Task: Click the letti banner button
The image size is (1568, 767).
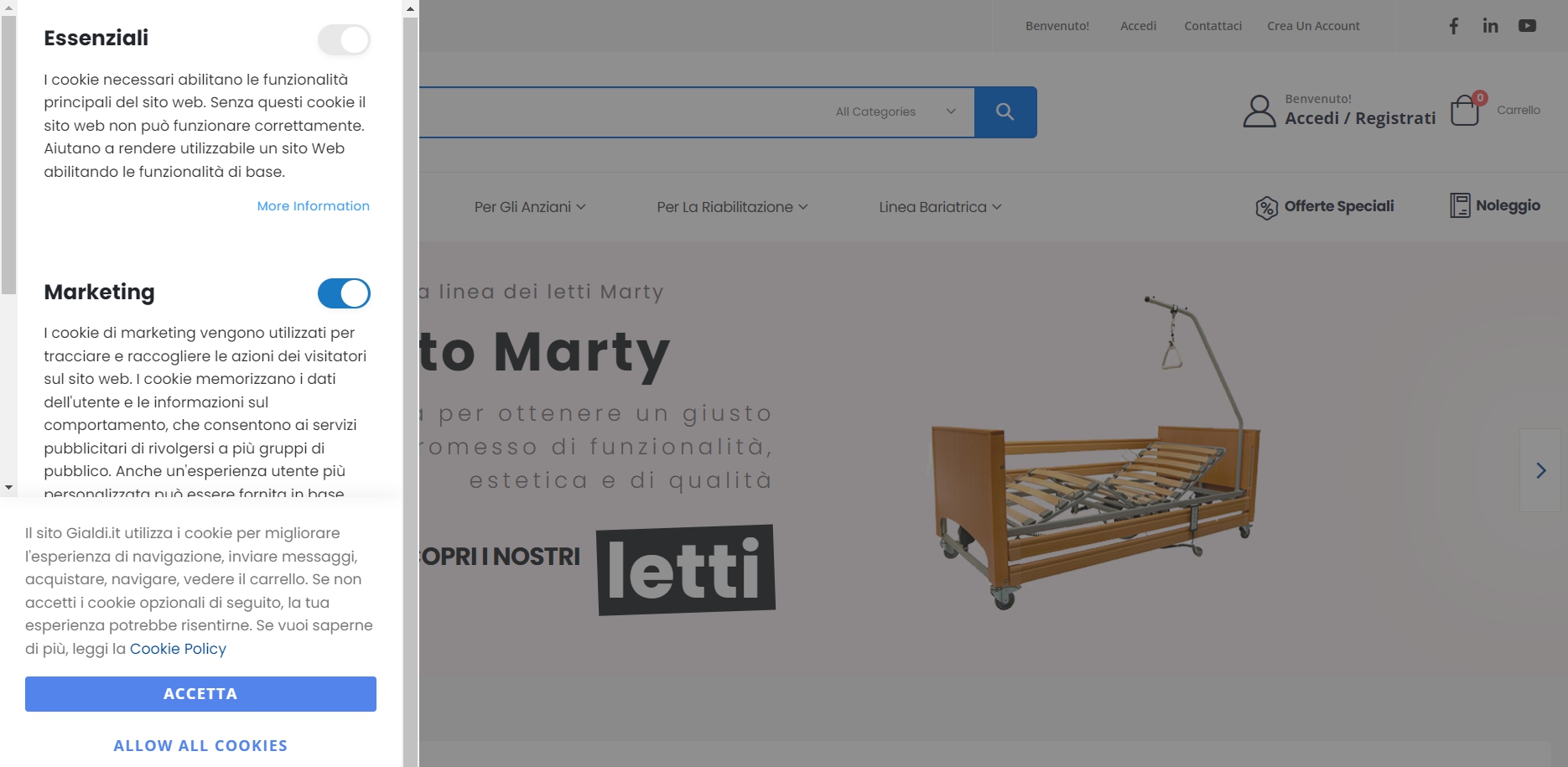Action: 686,570
